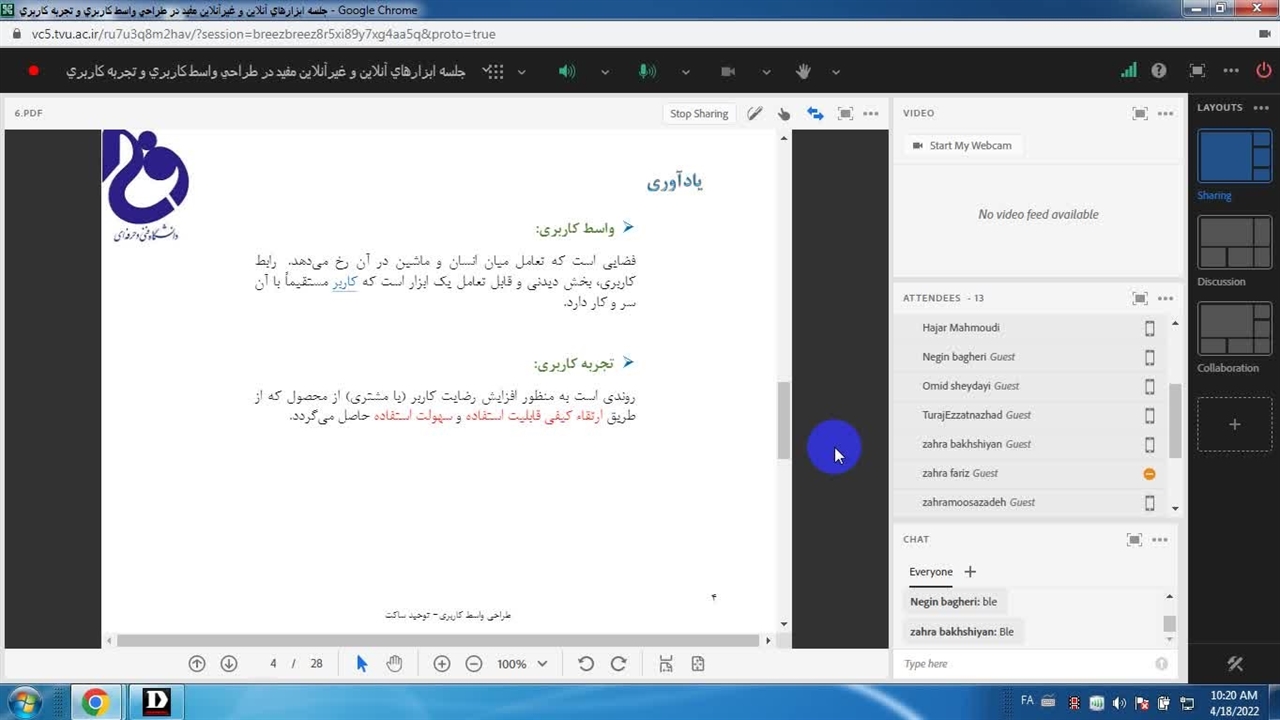Viewport: 1280px width, 720px height.
Task: Select the hand pan tool
Action: pyautogui.click(x=394, y=664)
